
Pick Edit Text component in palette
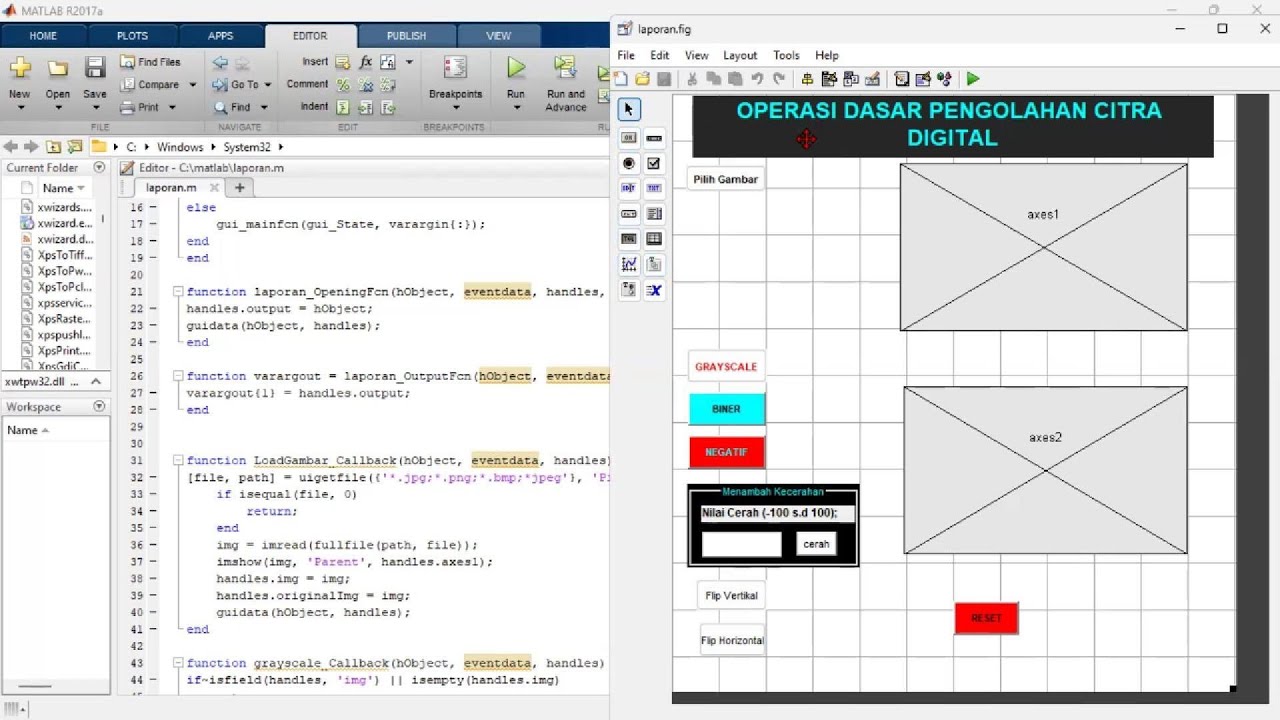629,188
